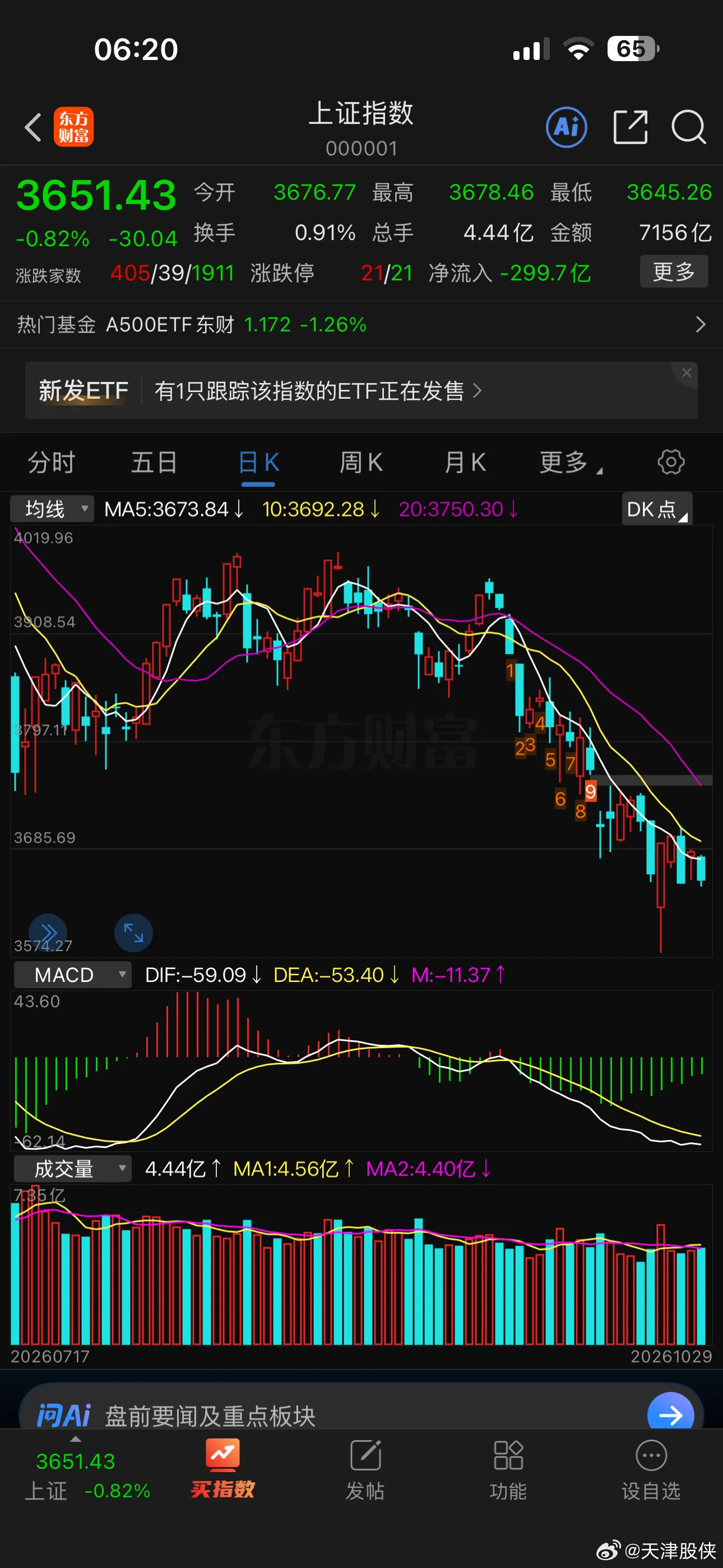Tap the MA5:3673.84 readout

(x=174, y=509)
